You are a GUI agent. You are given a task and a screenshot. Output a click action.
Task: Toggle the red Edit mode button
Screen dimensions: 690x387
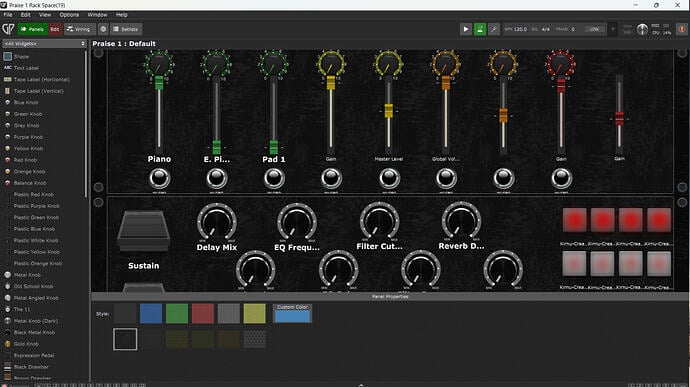click(55, 29)
